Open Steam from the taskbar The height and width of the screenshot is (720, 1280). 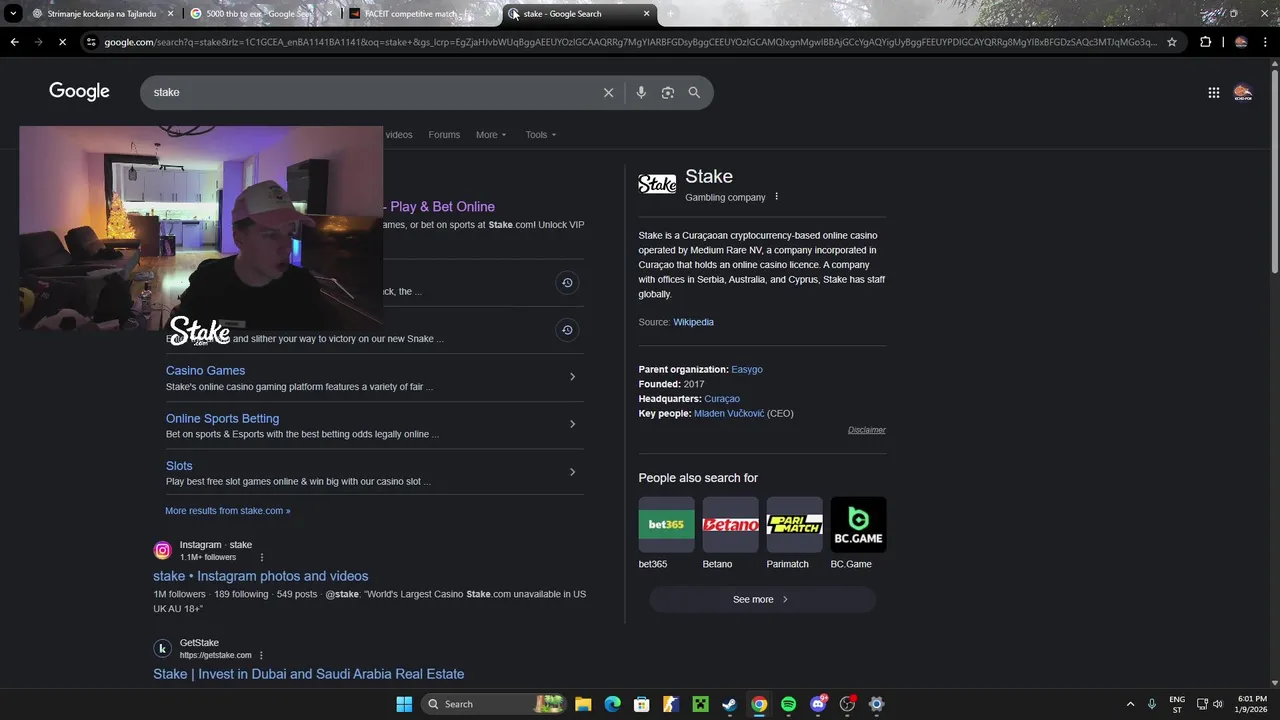(x=730, y=704)
